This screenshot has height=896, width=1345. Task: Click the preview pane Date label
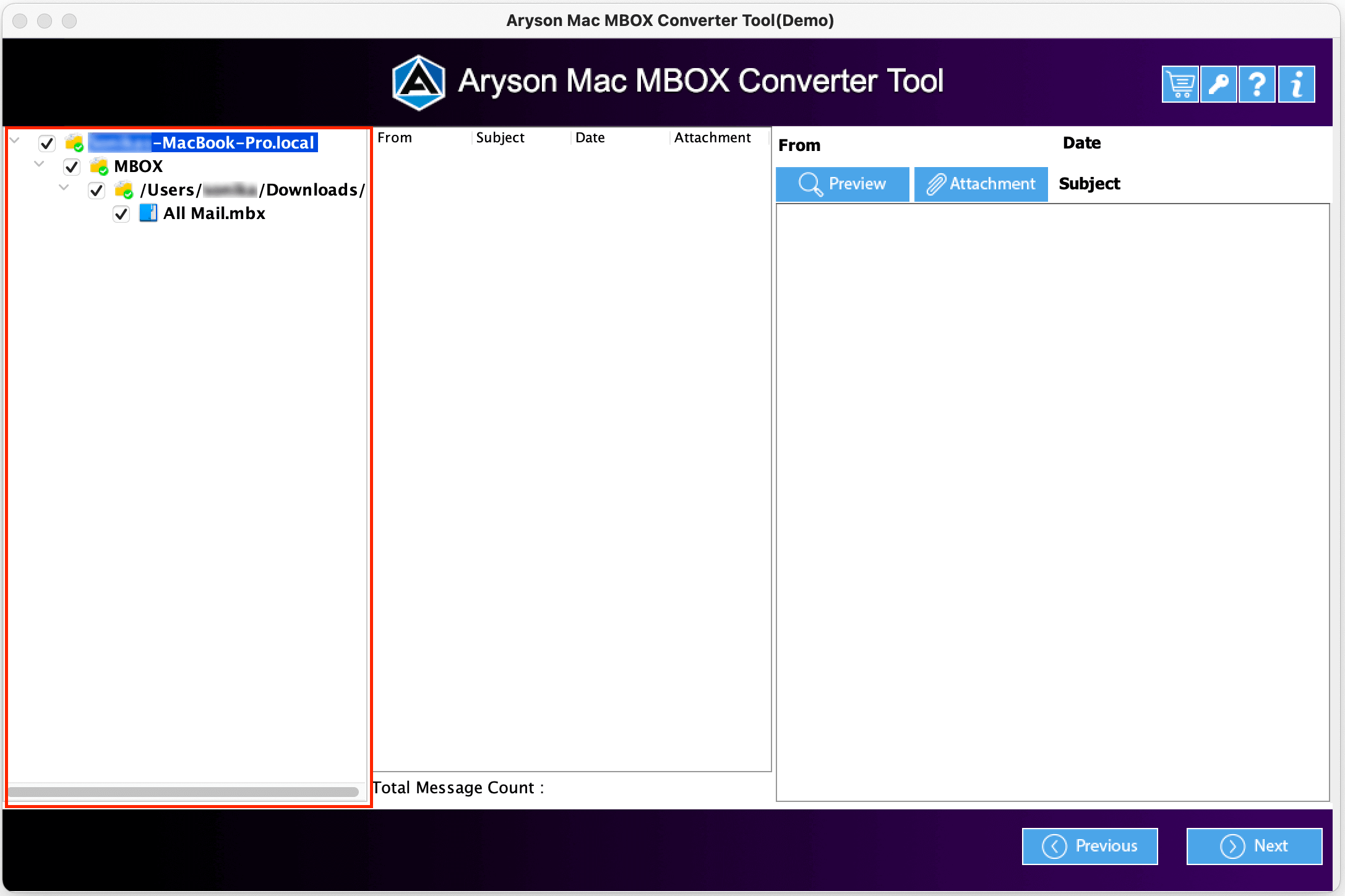point(1081,143)
